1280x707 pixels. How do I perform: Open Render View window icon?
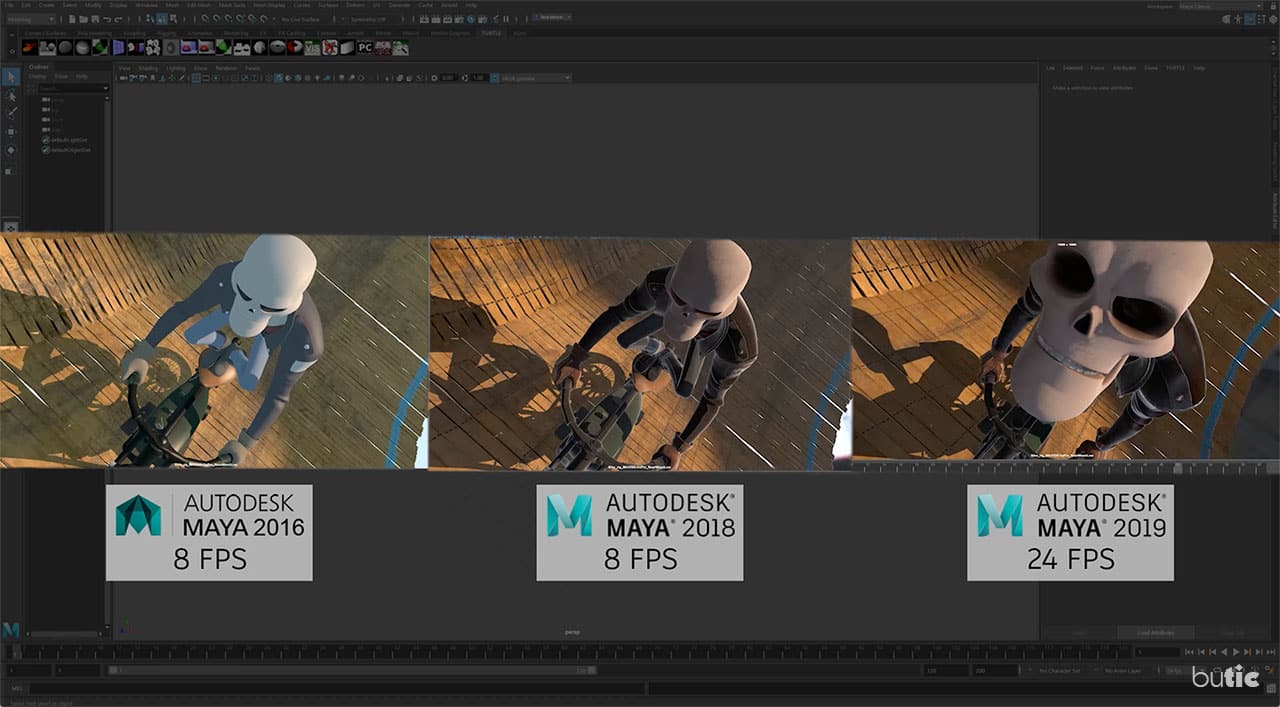click(x=424, y=19)
